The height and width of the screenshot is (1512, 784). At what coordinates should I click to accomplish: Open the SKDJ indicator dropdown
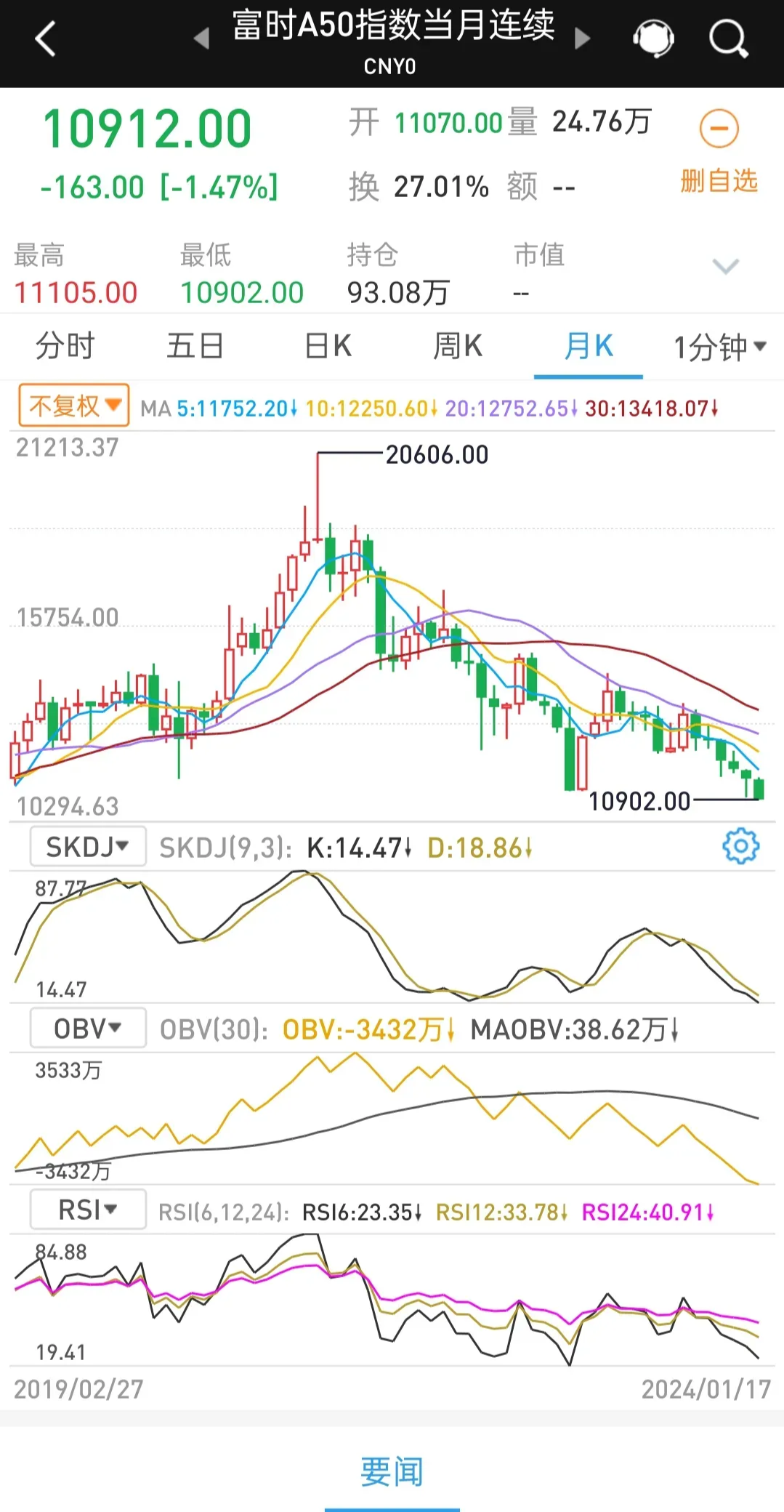[x=88, y=846]
